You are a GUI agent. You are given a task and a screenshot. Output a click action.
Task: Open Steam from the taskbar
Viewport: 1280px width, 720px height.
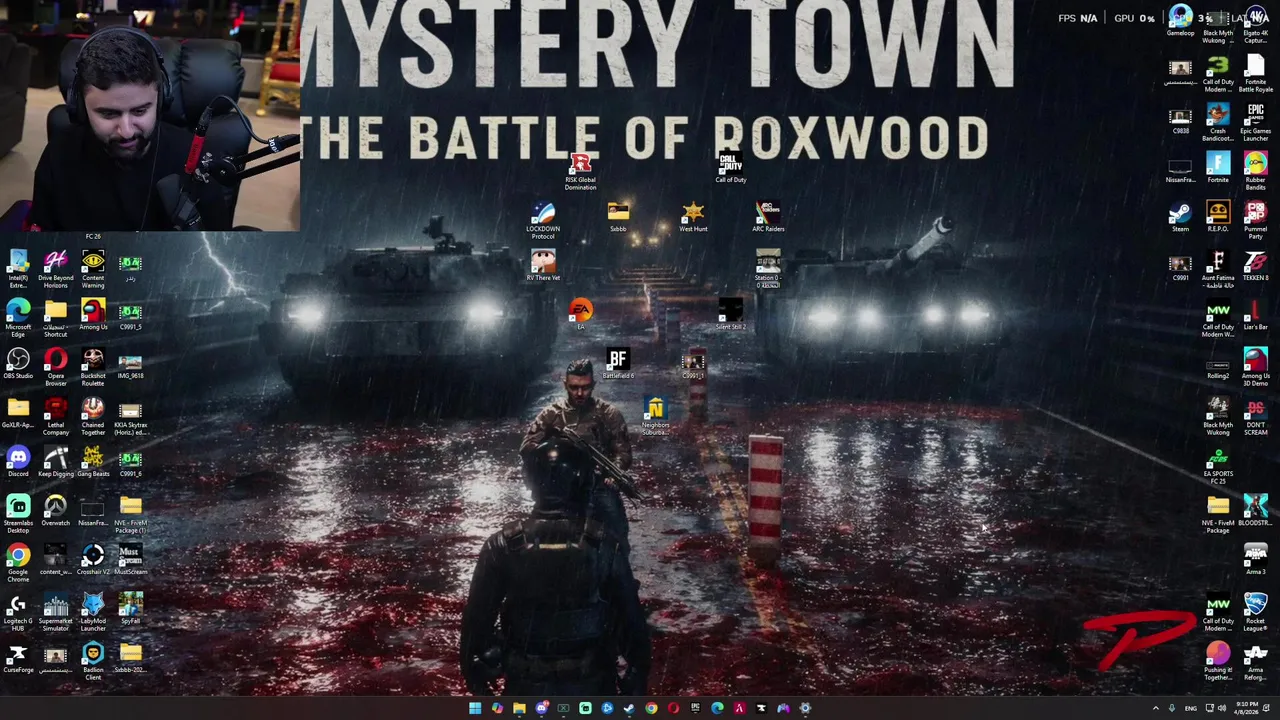click(x=629, y=708)
